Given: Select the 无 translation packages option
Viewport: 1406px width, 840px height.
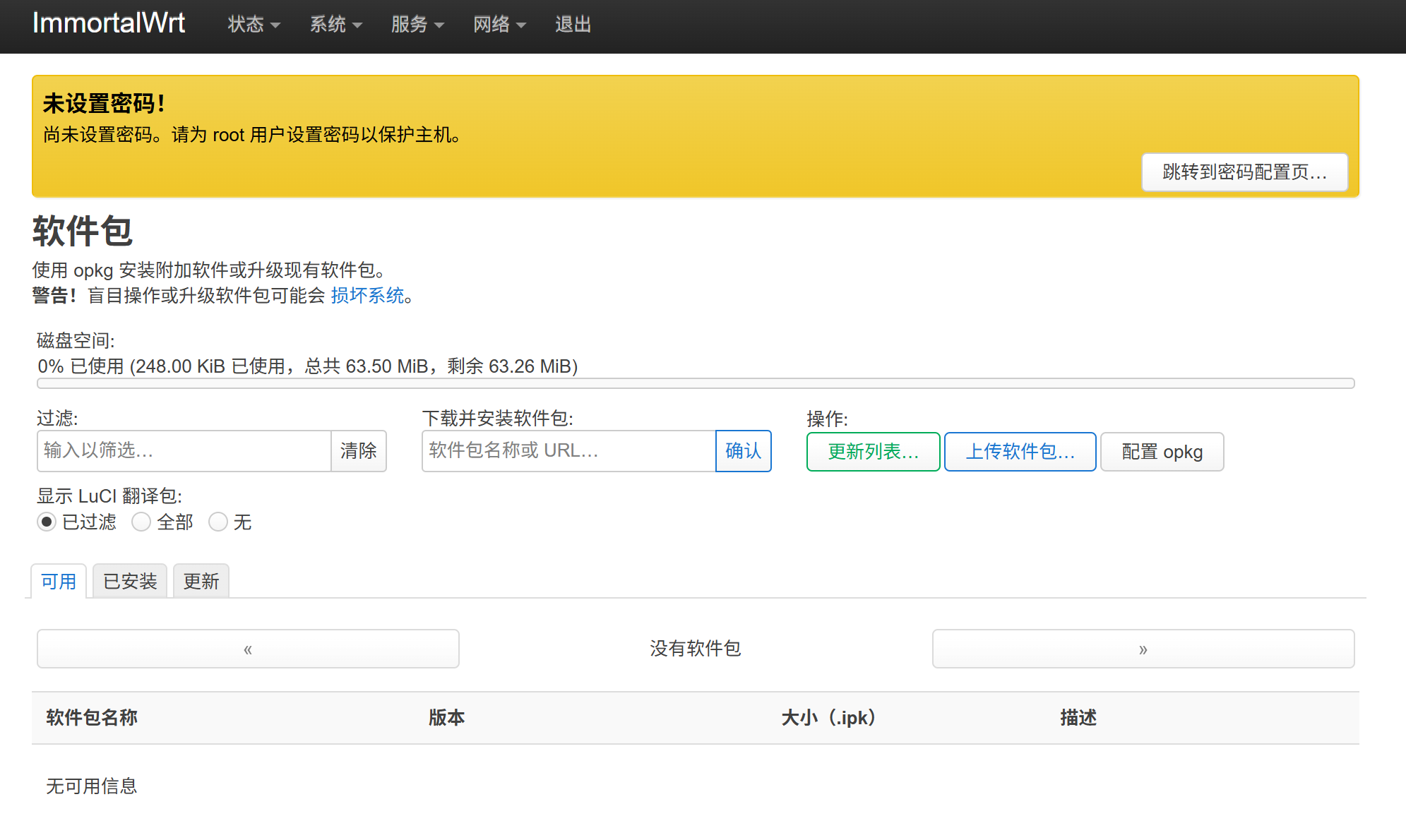Looking at the screenshot, I should [218, 522].
